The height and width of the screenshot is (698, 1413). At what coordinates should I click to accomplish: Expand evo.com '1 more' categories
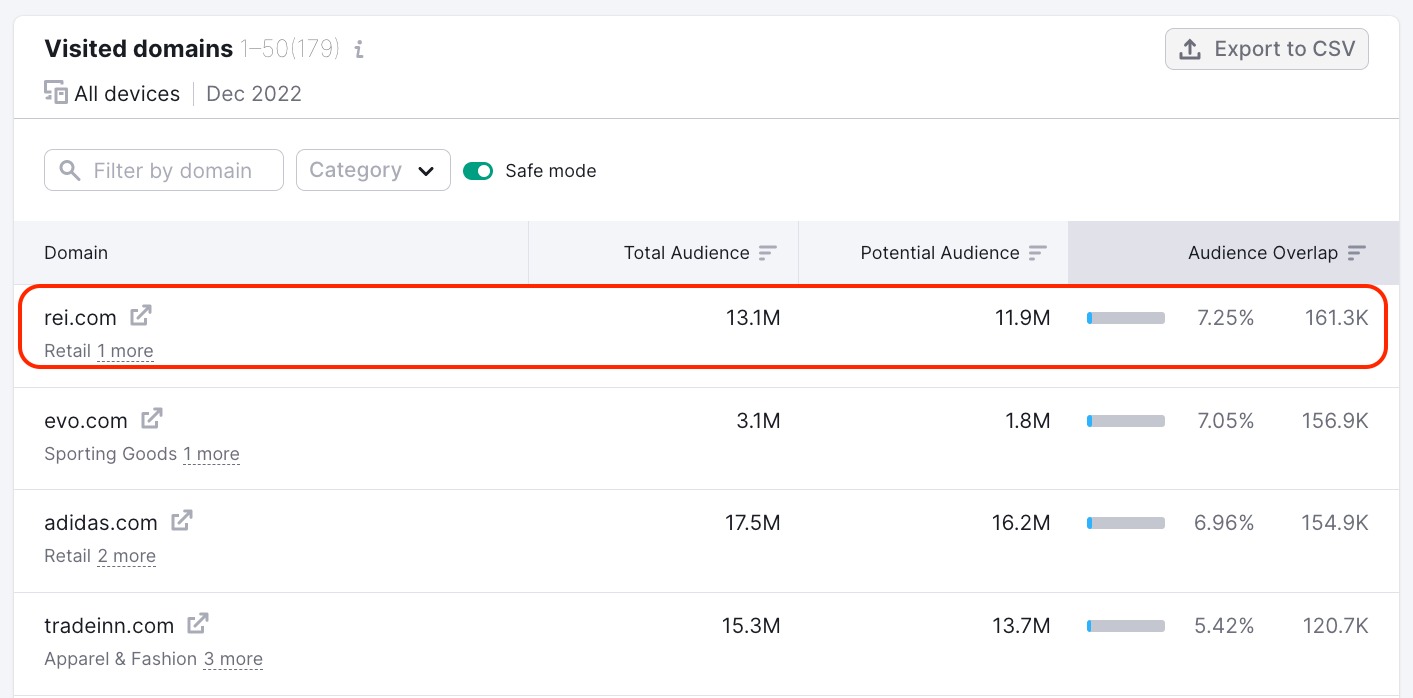(x=211, y=454)
